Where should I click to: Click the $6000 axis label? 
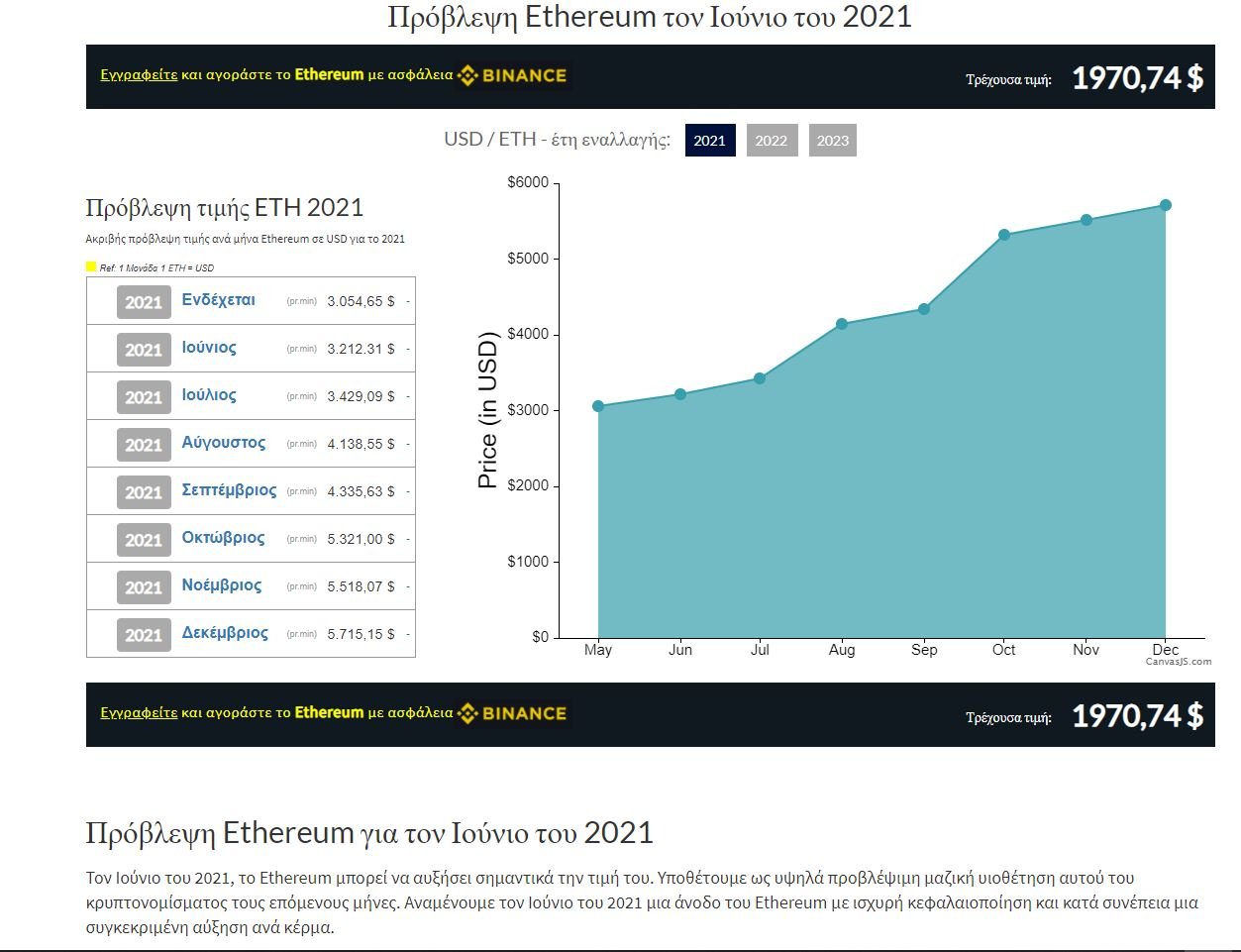point(528,182)
